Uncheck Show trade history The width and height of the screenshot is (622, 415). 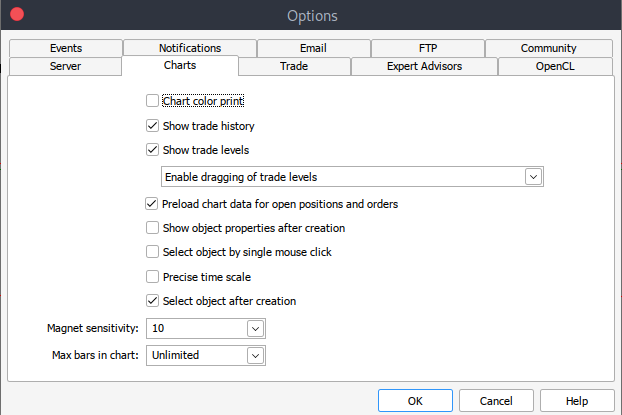pos(152,126)
